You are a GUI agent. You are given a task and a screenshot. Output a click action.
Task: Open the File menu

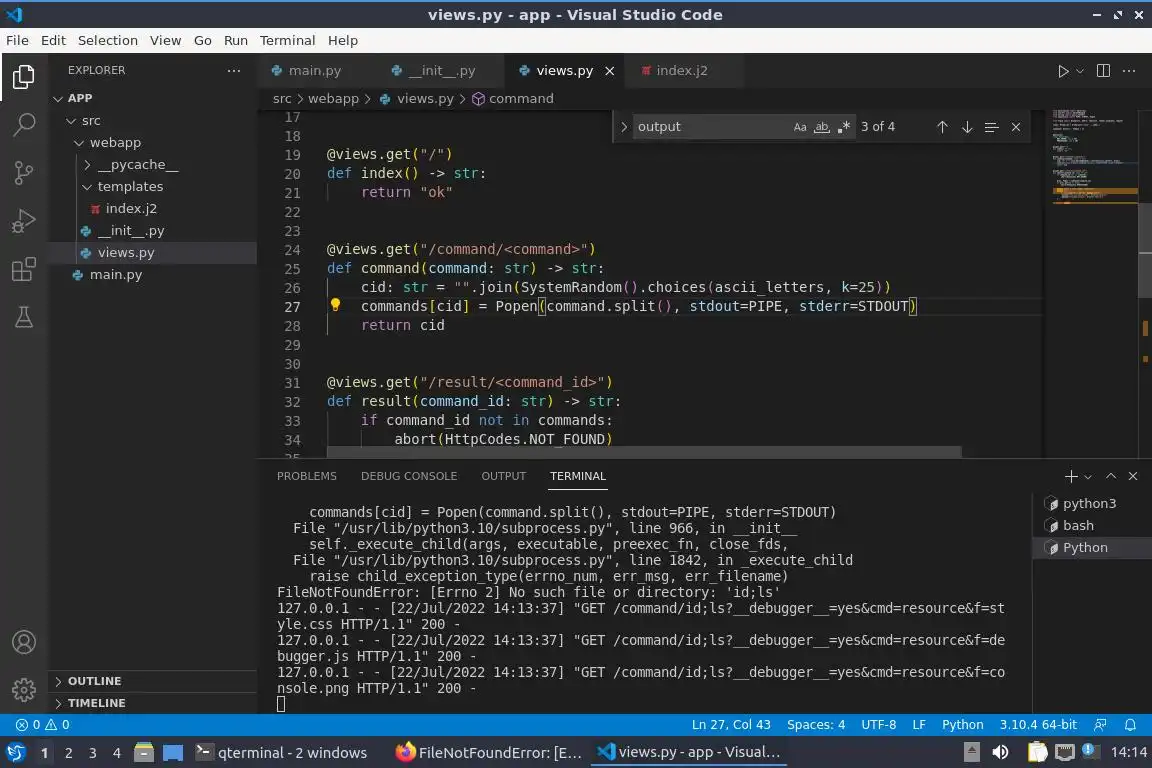(x=18, y=40)
